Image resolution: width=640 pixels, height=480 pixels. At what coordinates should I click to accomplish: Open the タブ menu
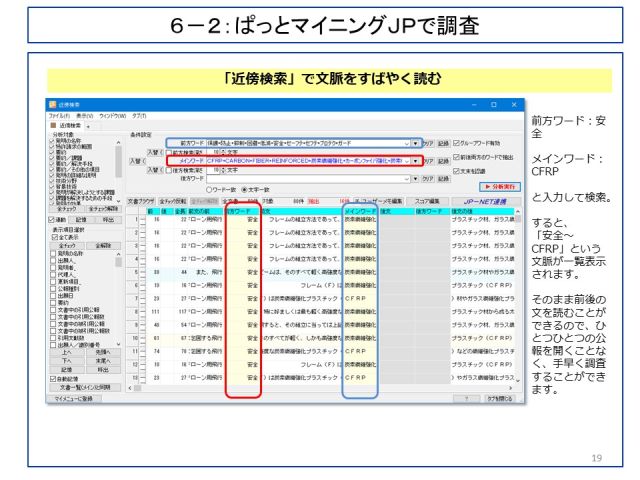(139, 116)
